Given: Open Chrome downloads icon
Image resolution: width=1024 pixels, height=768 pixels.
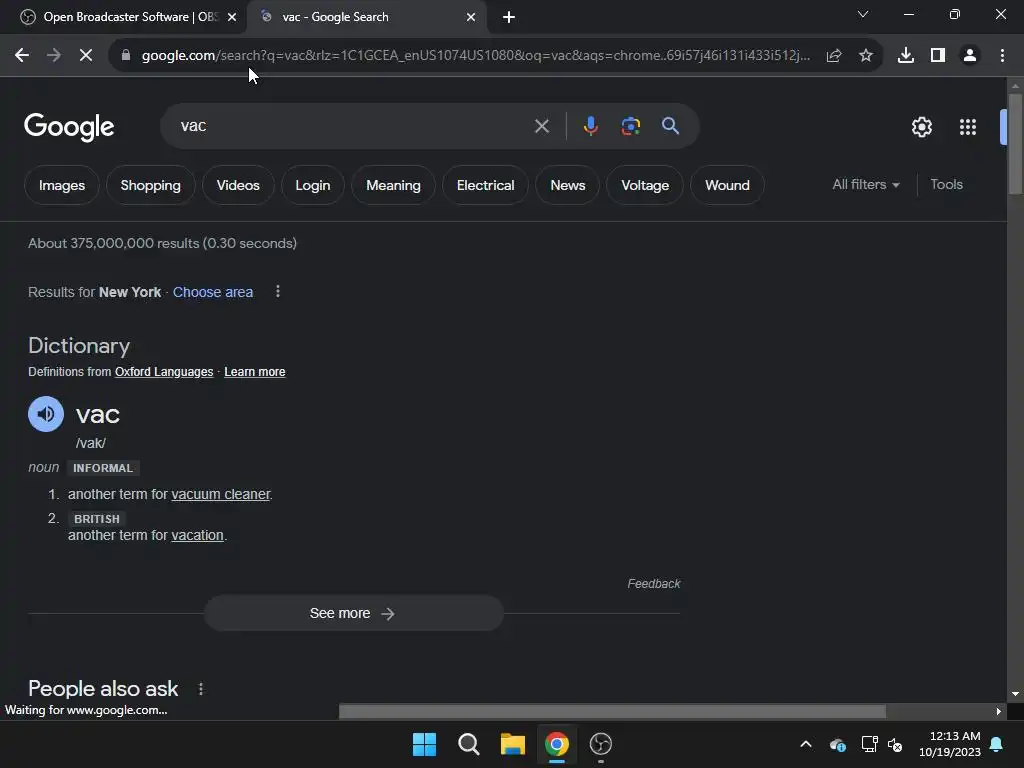Looking at the screenshot, I should tap(906, 56).
